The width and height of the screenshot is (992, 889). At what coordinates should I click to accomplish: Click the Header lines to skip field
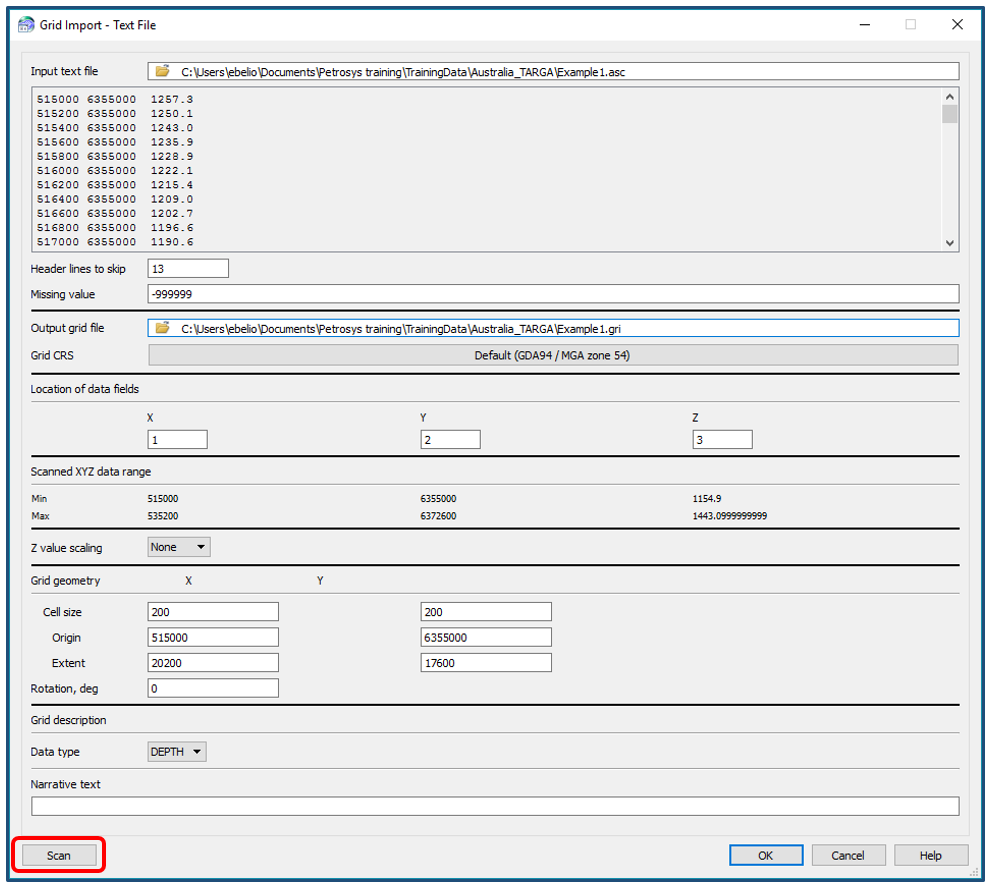[188, 269]
